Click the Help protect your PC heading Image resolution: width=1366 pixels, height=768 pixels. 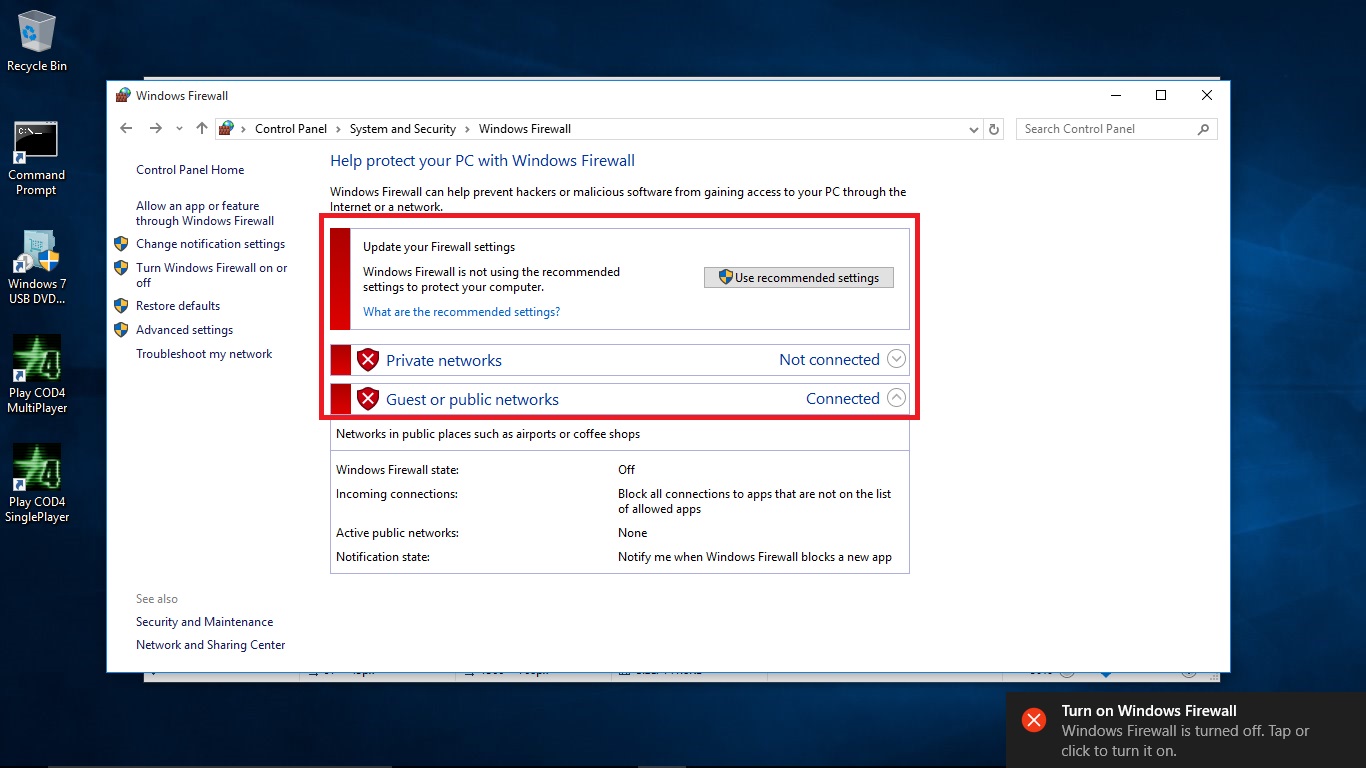point(482,161)
